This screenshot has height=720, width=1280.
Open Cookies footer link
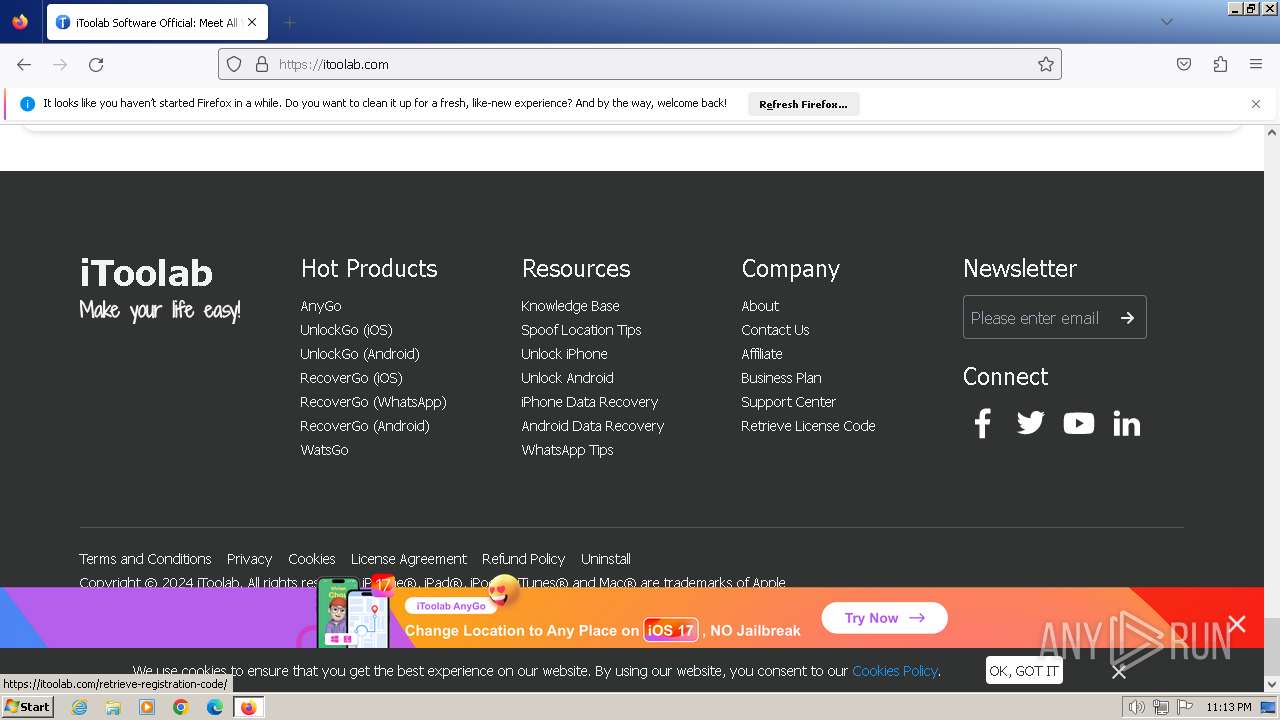[x=312, y=559]
